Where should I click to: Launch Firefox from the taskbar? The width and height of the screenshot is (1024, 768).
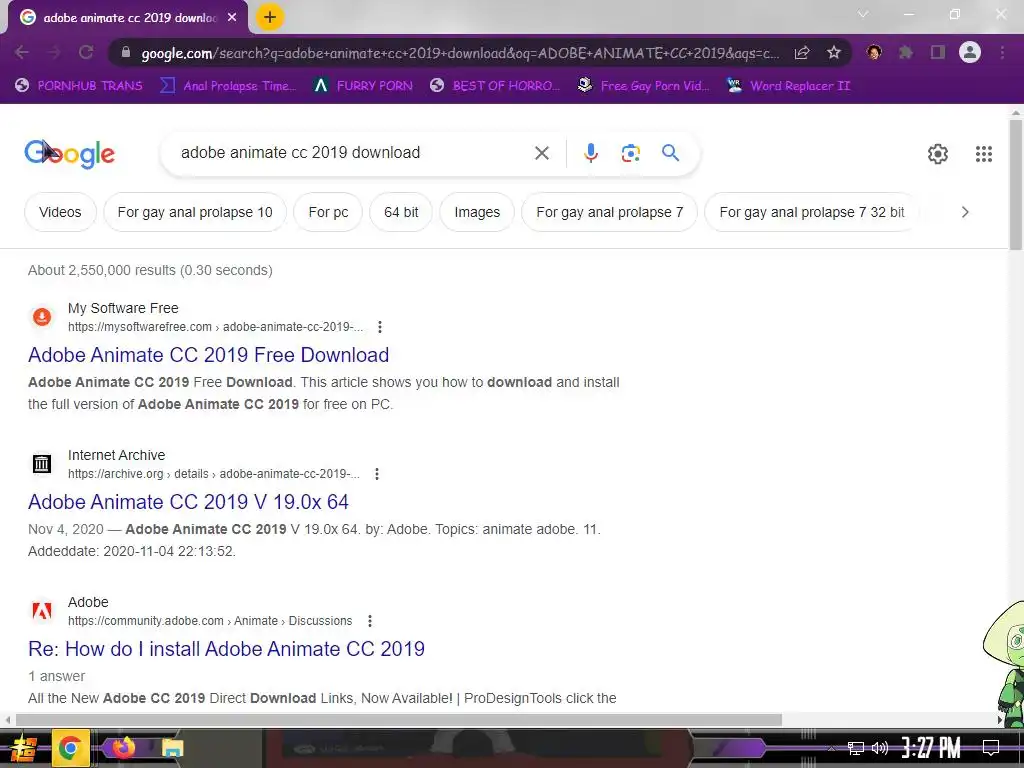click(123, 748)
